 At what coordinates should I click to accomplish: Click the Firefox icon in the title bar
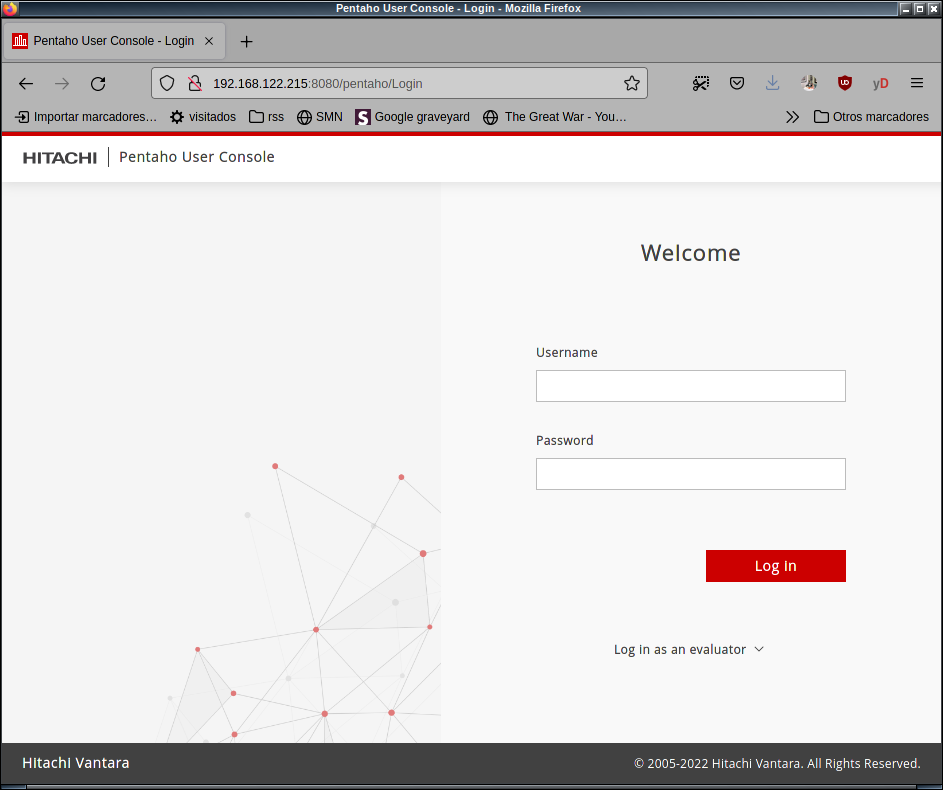pyautogui.click(x=10, y=8)
